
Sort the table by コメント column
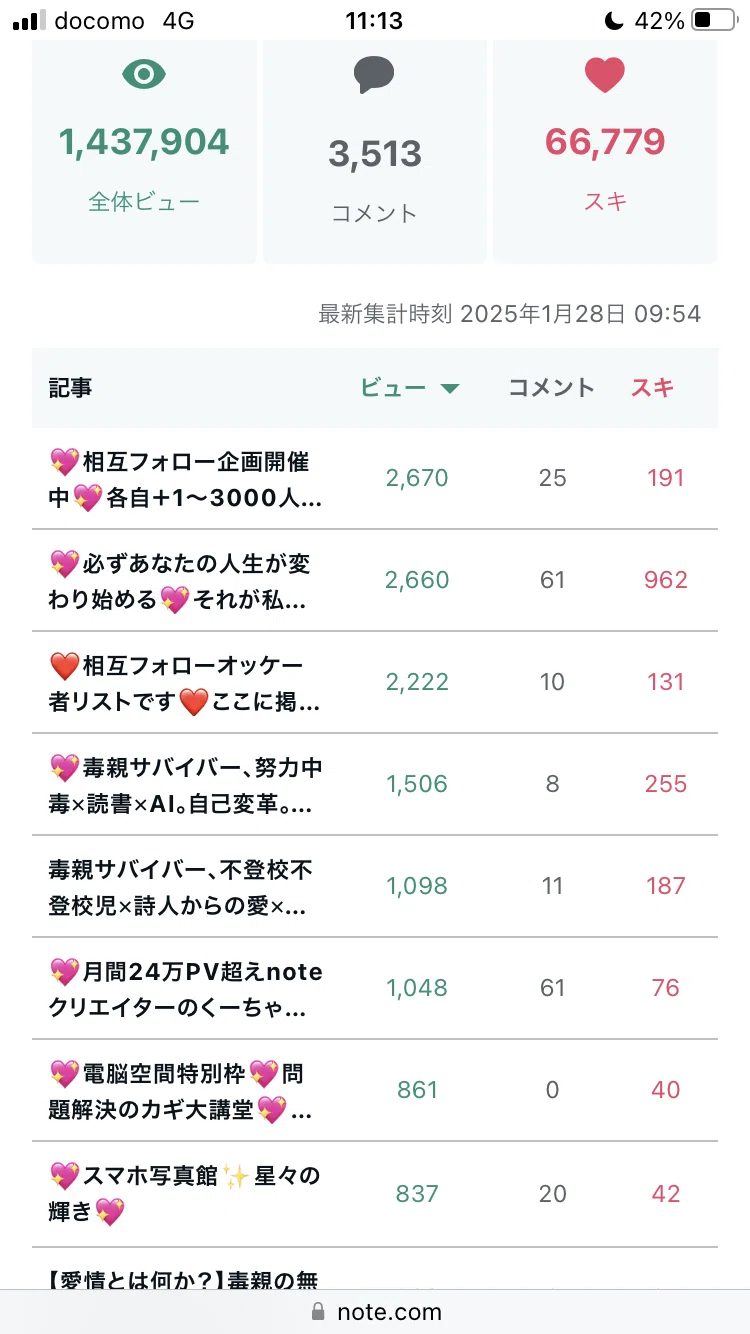click(x=552, y=388)
